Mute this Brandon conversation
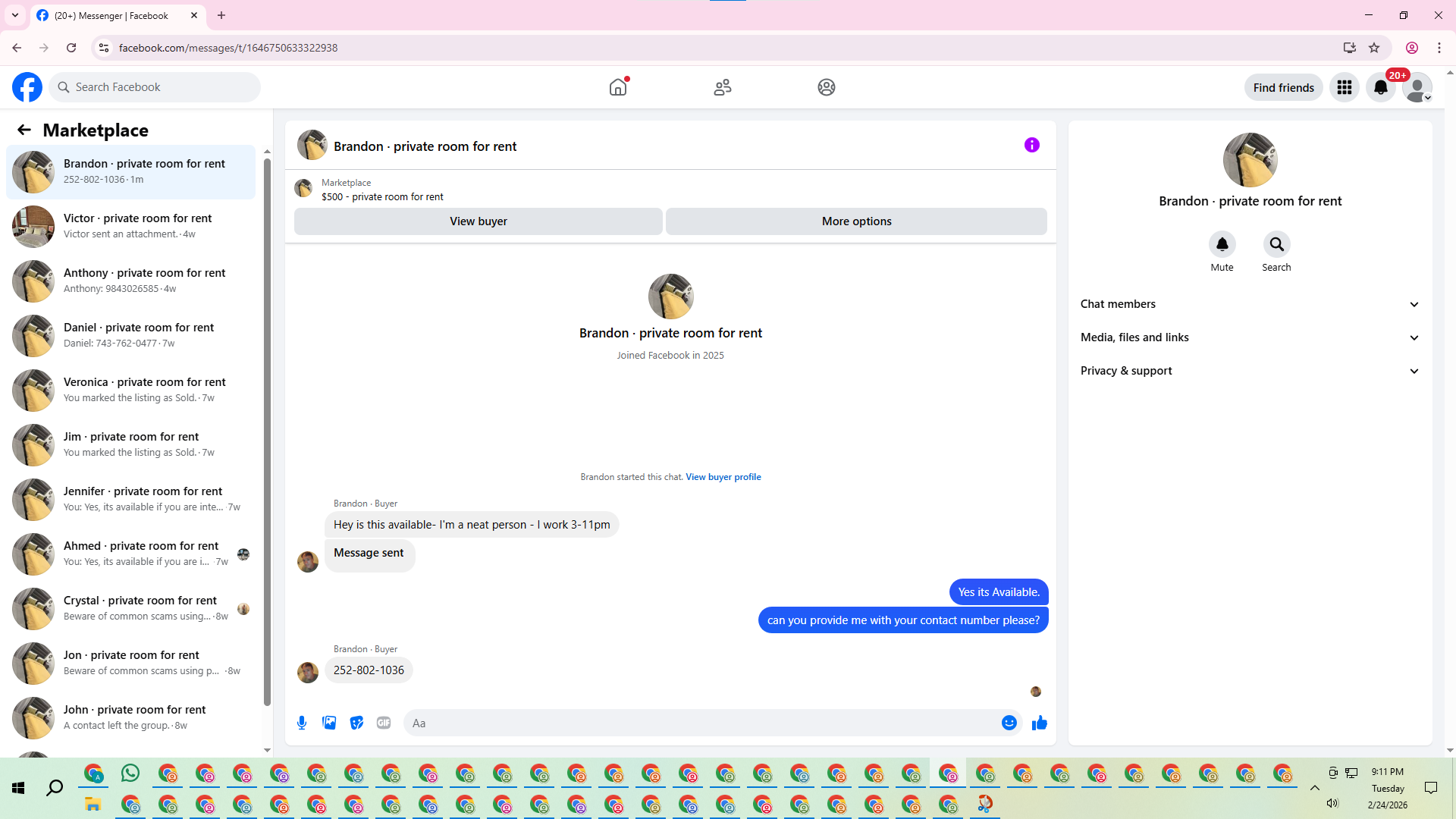Viewport: 1456px width, 819px height. (1222, 244)
